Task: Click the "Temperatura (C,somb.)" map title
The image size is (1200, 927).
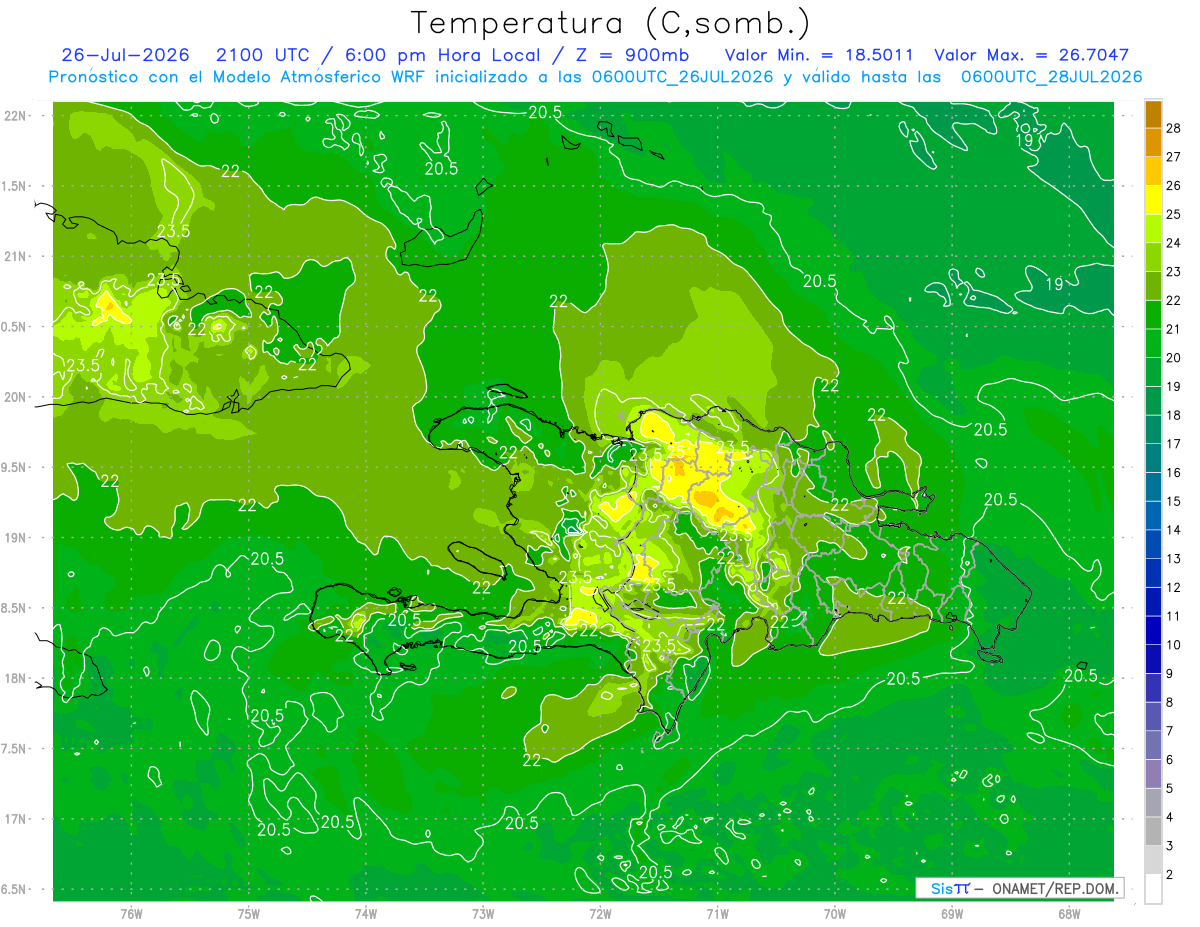Action: tap(611, 23)
